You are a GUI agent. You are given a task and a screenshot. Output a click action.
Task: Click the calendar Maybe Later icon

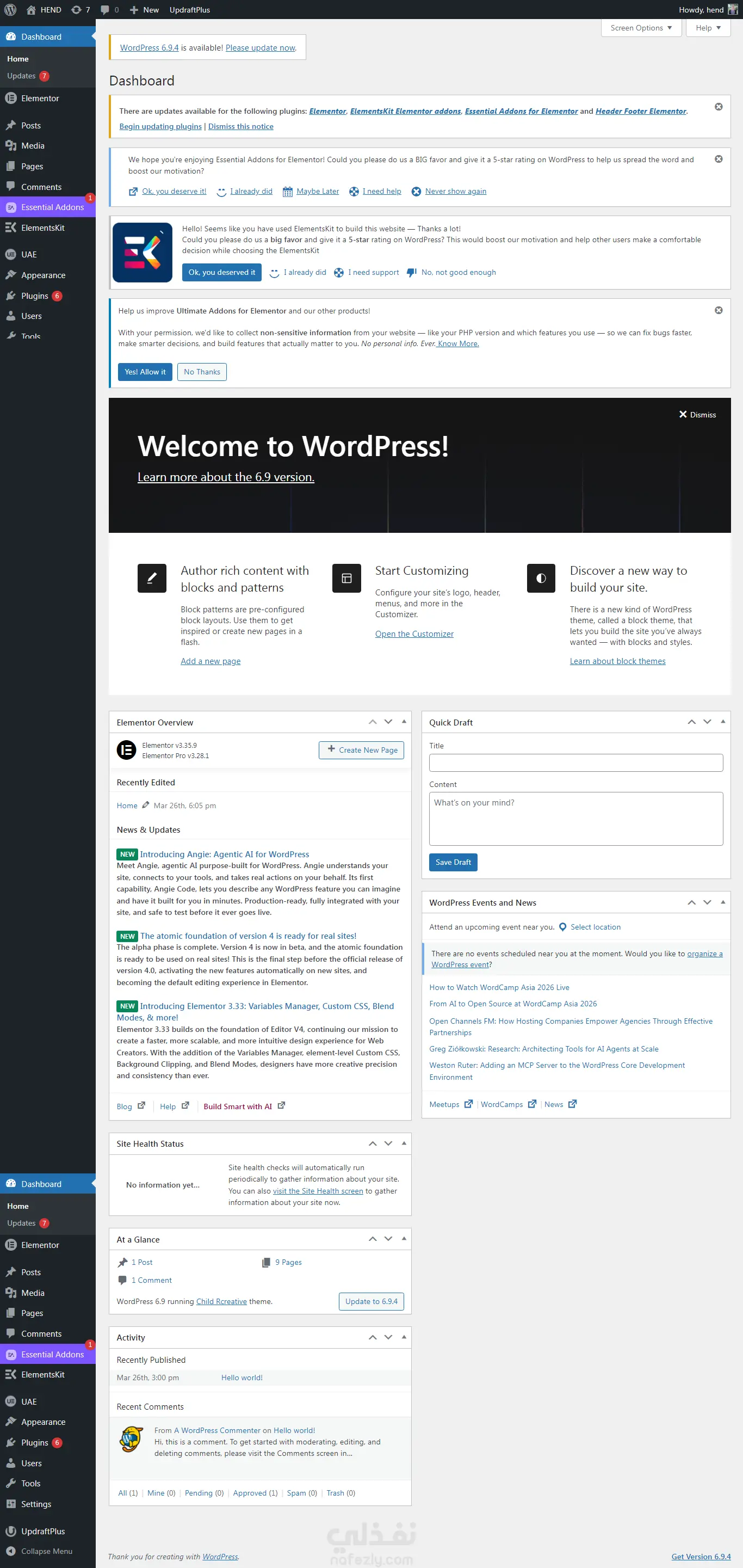[x=287, y=192]
